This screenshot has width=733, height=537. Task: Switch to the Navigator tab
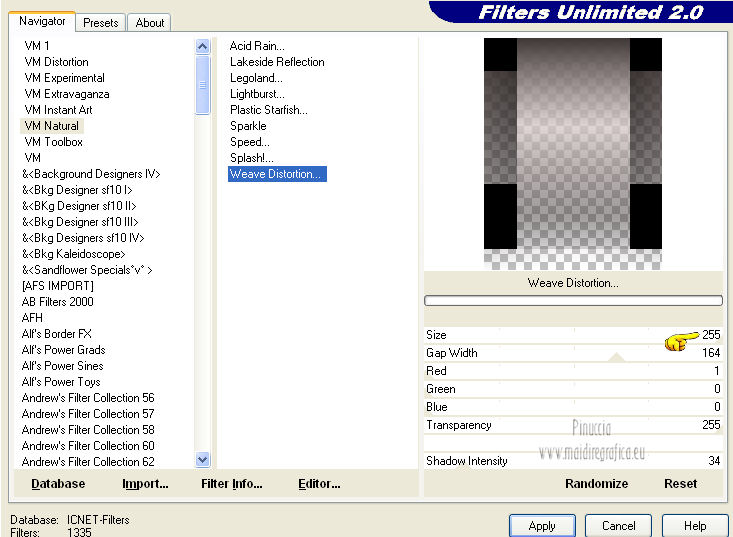42,21
